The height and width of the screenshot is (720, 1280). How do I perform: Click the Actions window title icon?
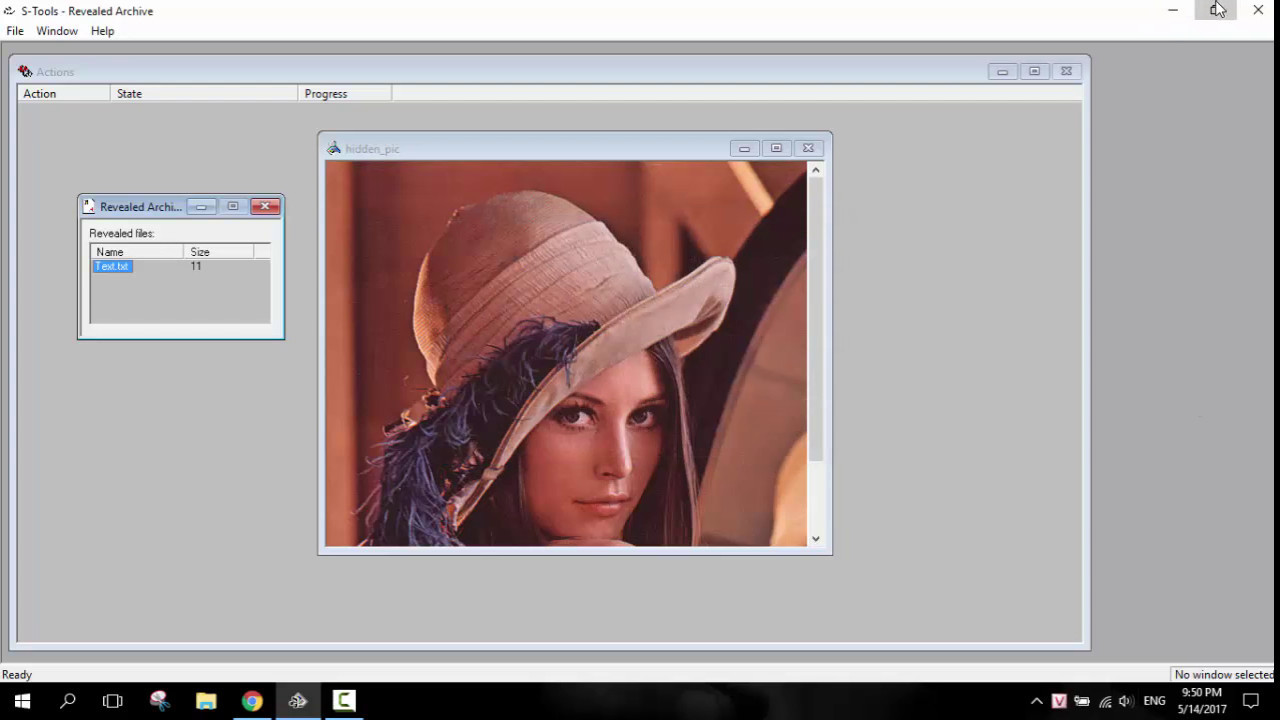25,72
